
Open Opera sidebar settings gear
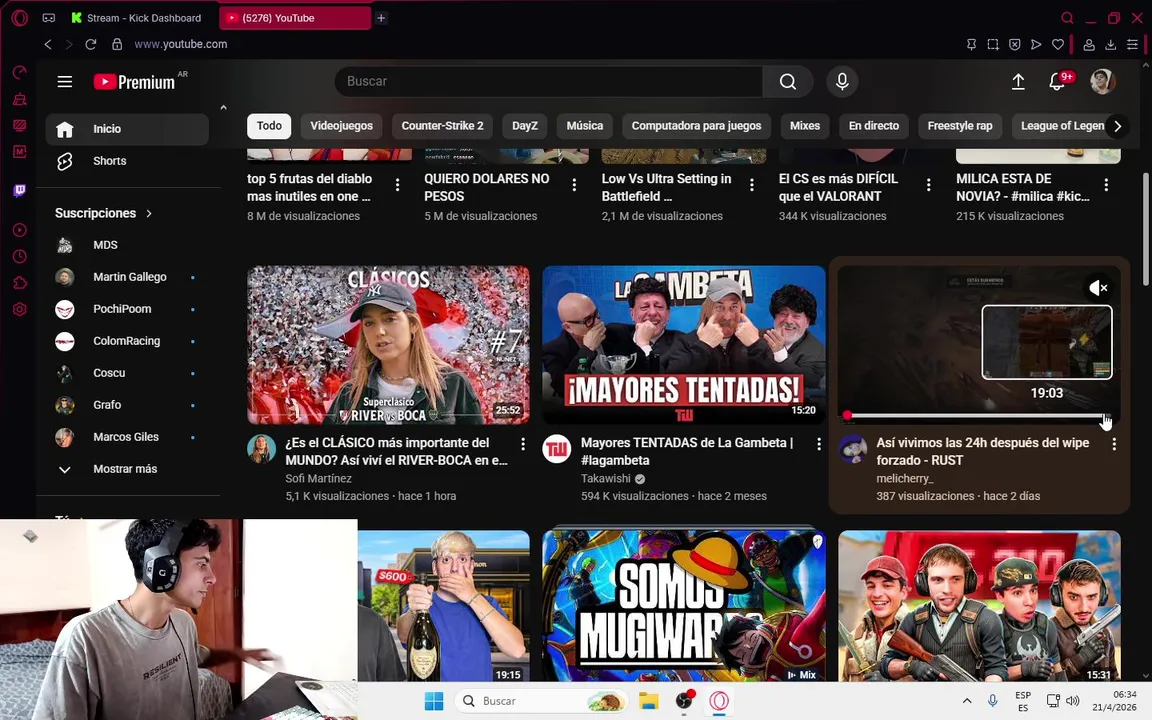pyautogui.click(x=20, y=309)
